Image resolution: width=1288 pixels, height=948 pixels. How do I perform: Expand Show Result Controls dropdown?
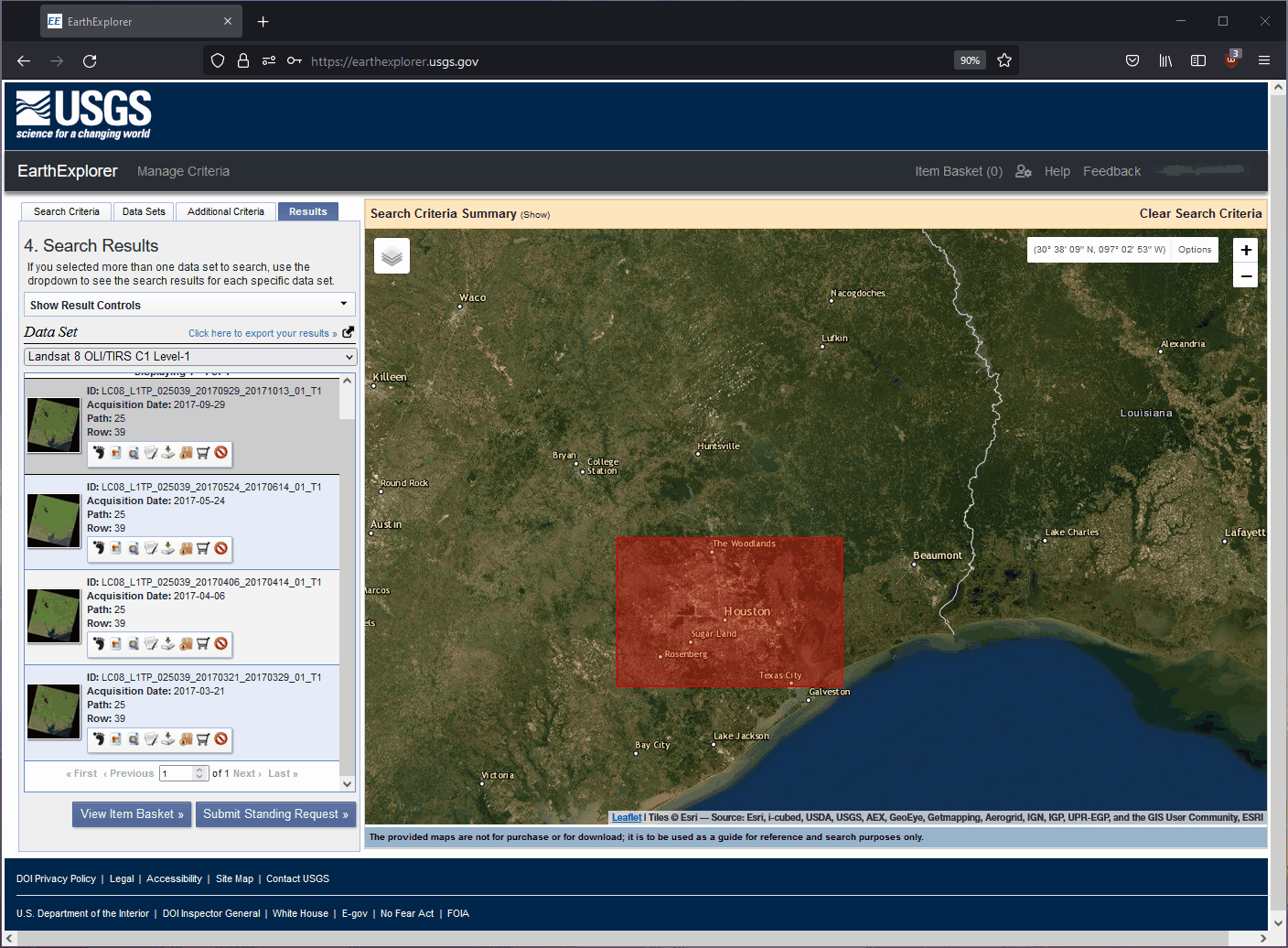point(189,305)
